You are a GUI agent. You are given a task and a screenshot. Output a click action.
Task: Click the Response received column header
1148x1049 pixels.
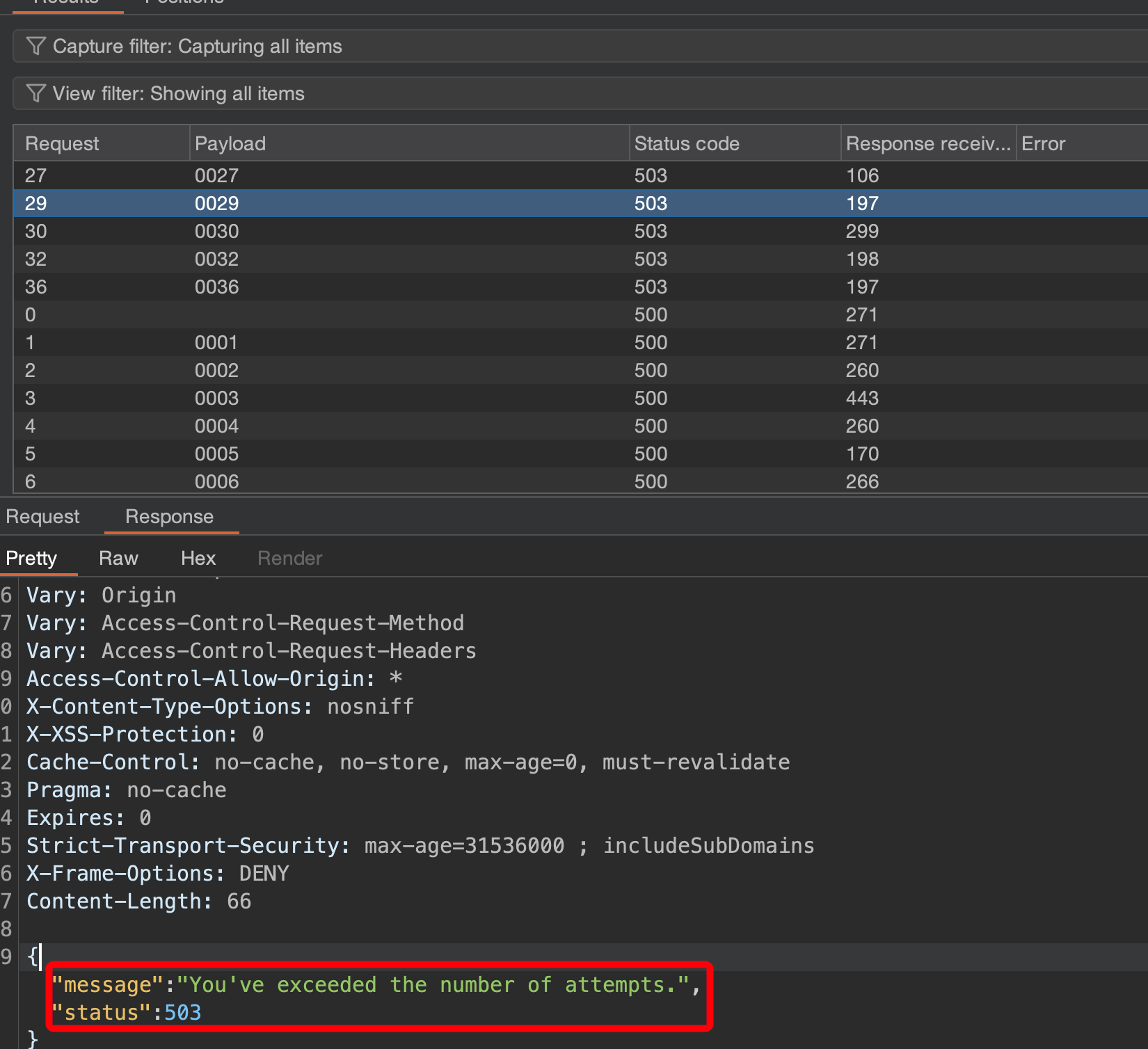click(927, 144)
